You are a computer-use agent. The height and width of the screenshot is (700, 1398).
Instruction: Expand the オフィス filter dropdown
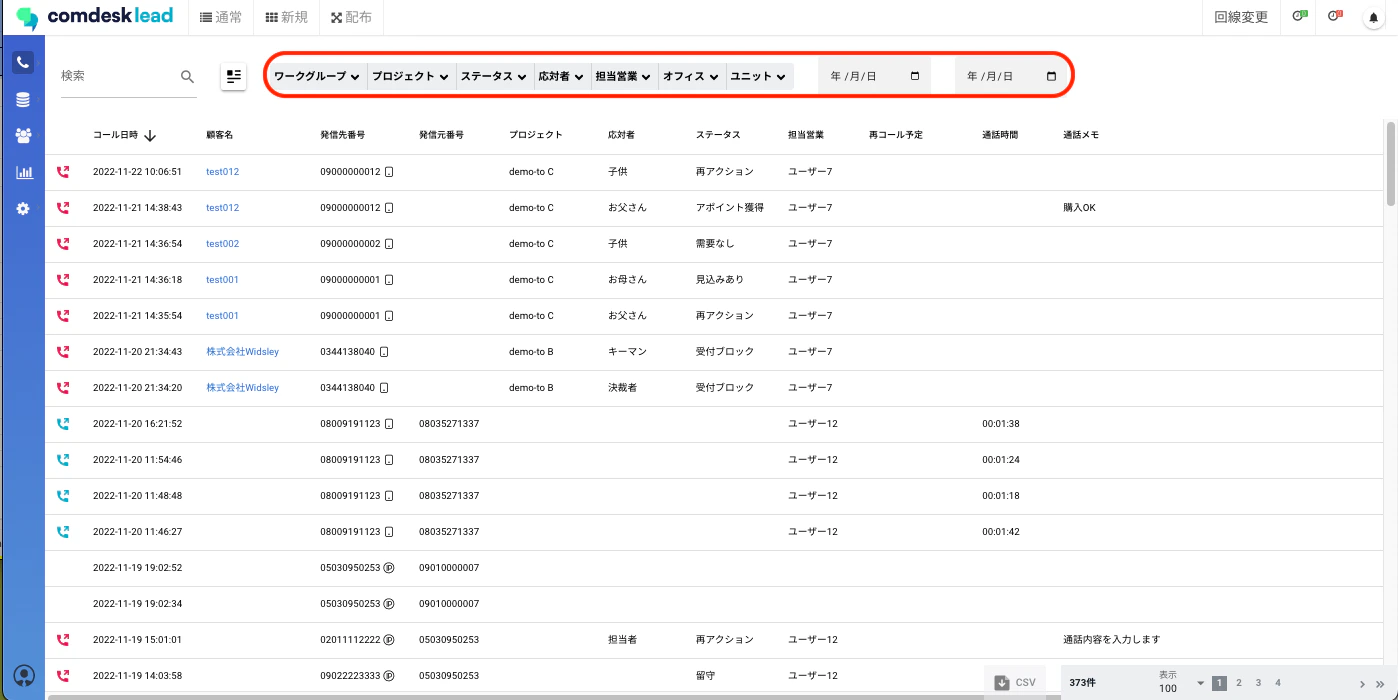691,76
